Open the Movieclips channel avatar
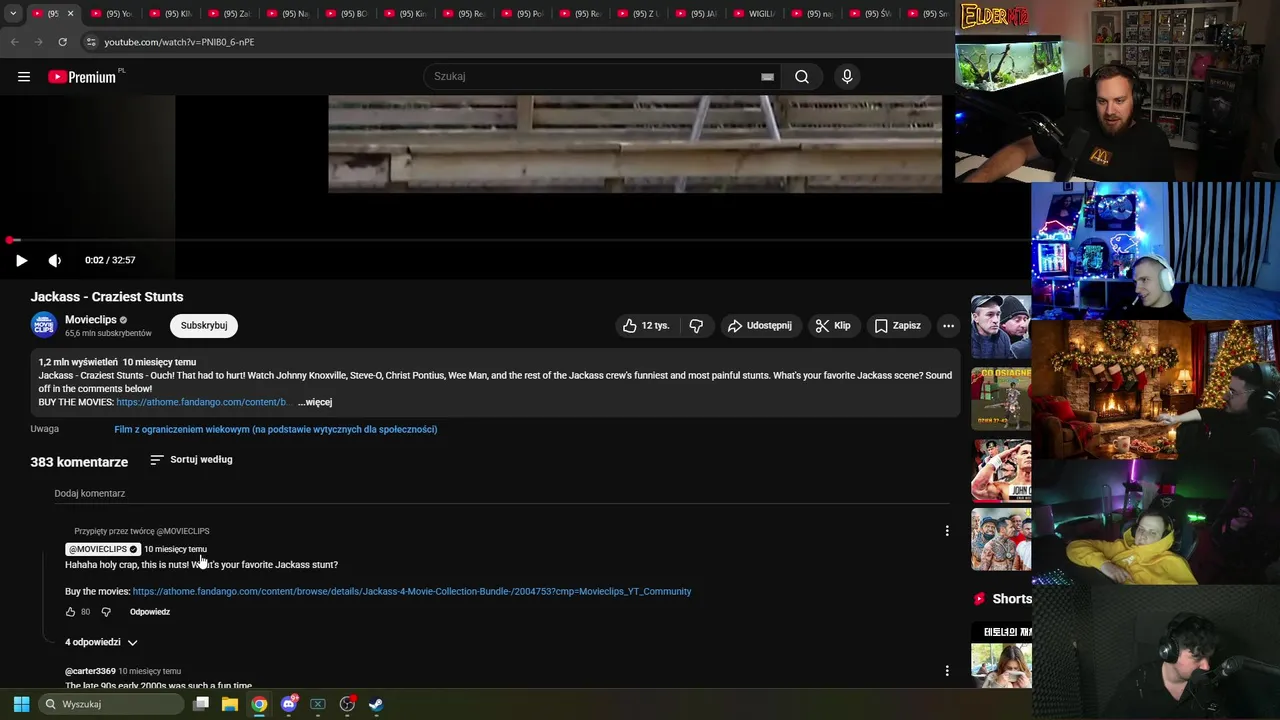The height and width of the screenshot is (720, 1280). [x=44, y=325]
